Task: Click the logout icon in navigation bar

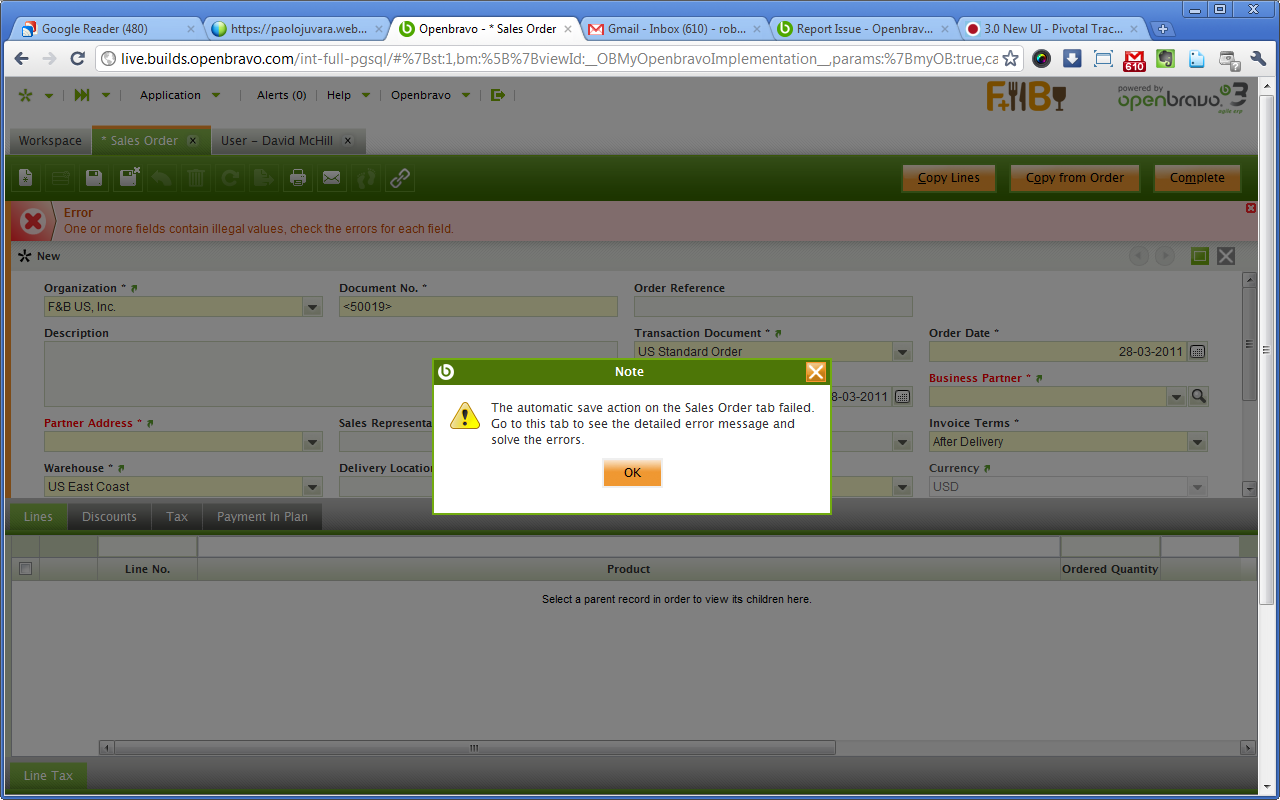Action: click(498, 95)
